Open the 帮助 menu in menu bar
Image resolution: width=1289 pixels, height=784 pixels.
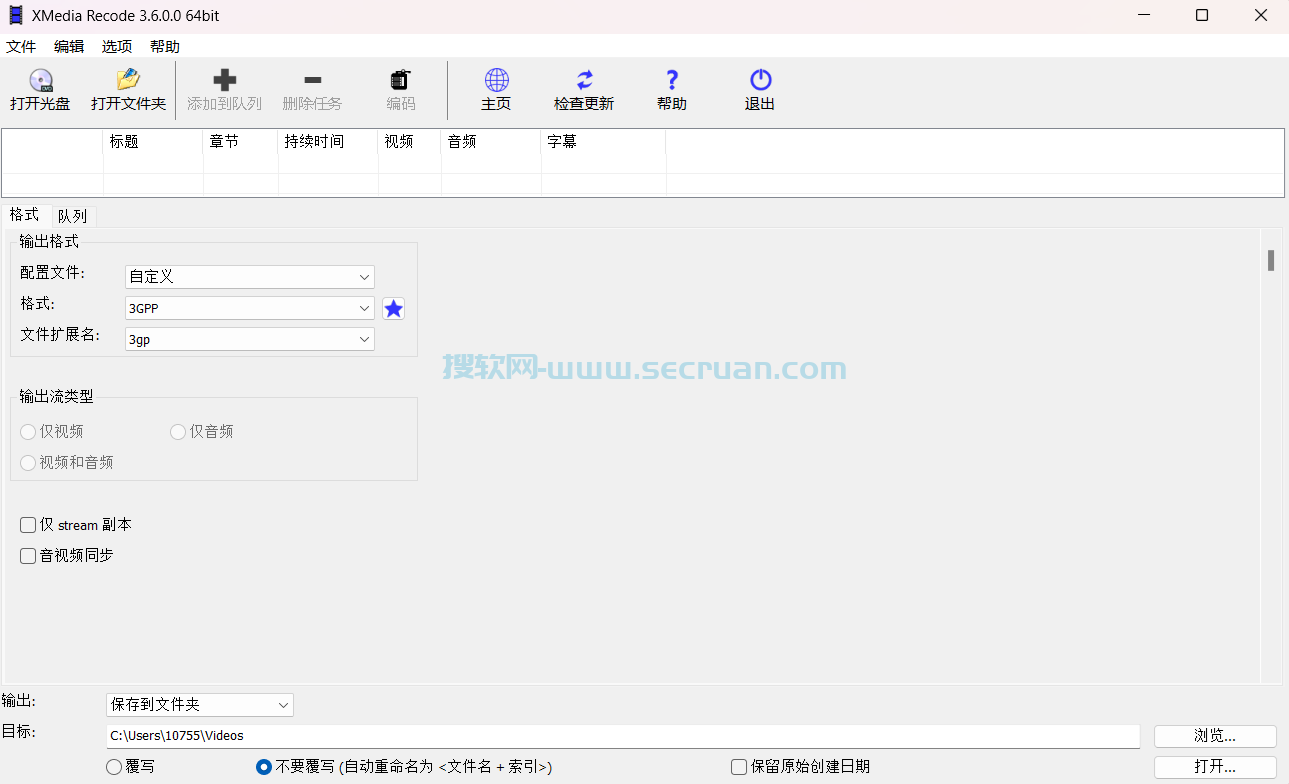(165, 46)
